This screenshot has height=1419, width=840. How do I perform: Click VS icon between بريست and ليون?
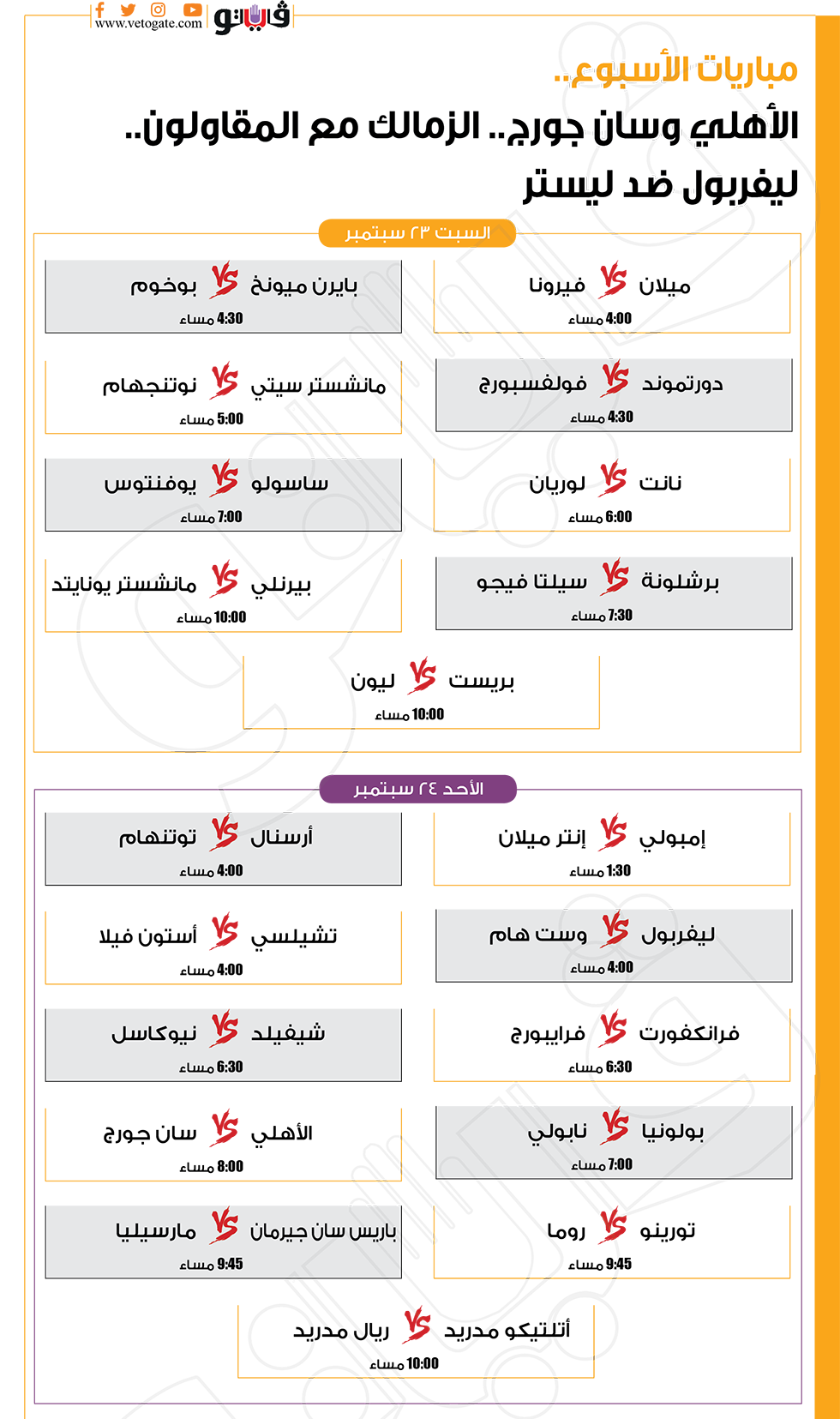[x=423, y=676]
